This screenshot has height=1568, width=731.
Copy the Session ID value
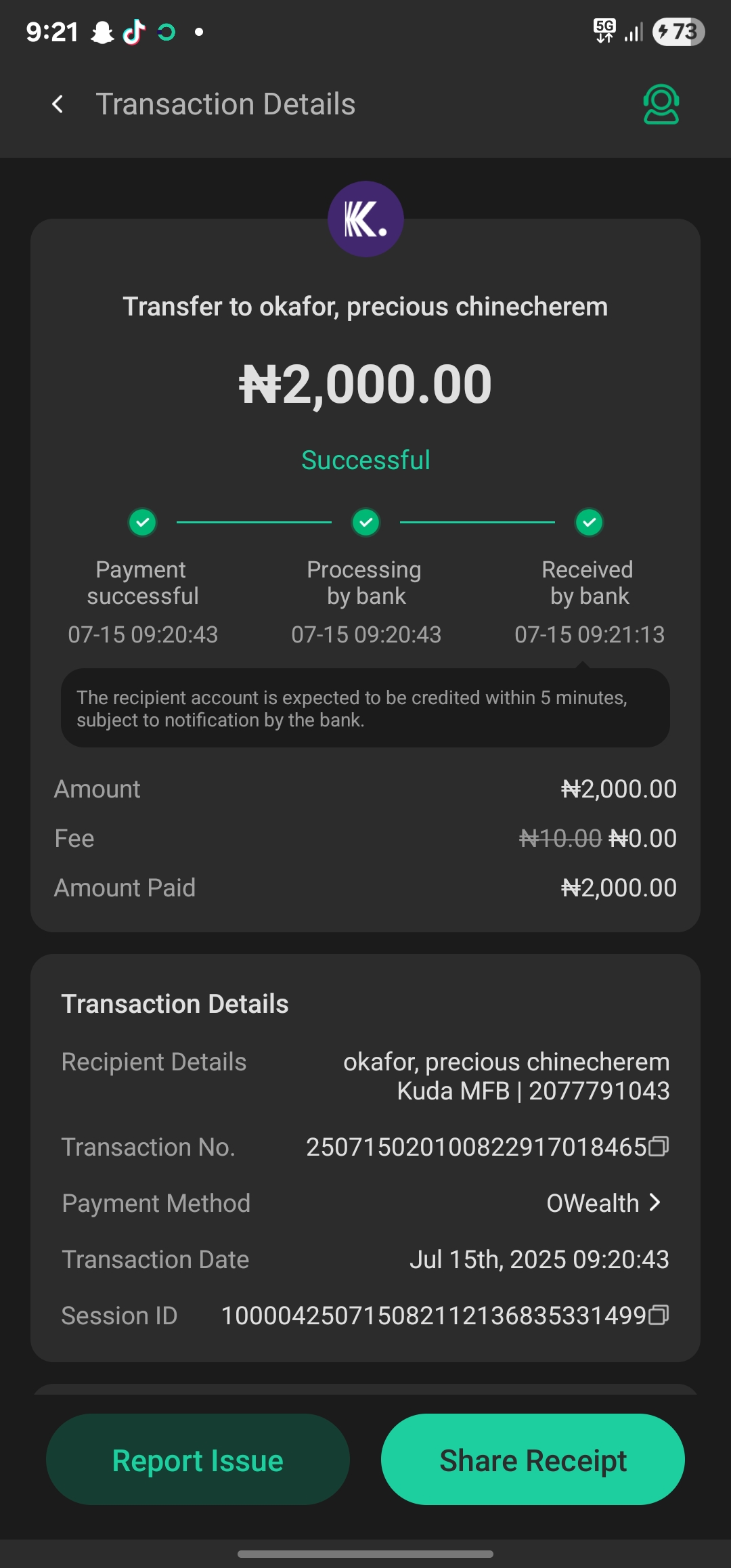pyautogui.click(x=659, y=1315)
